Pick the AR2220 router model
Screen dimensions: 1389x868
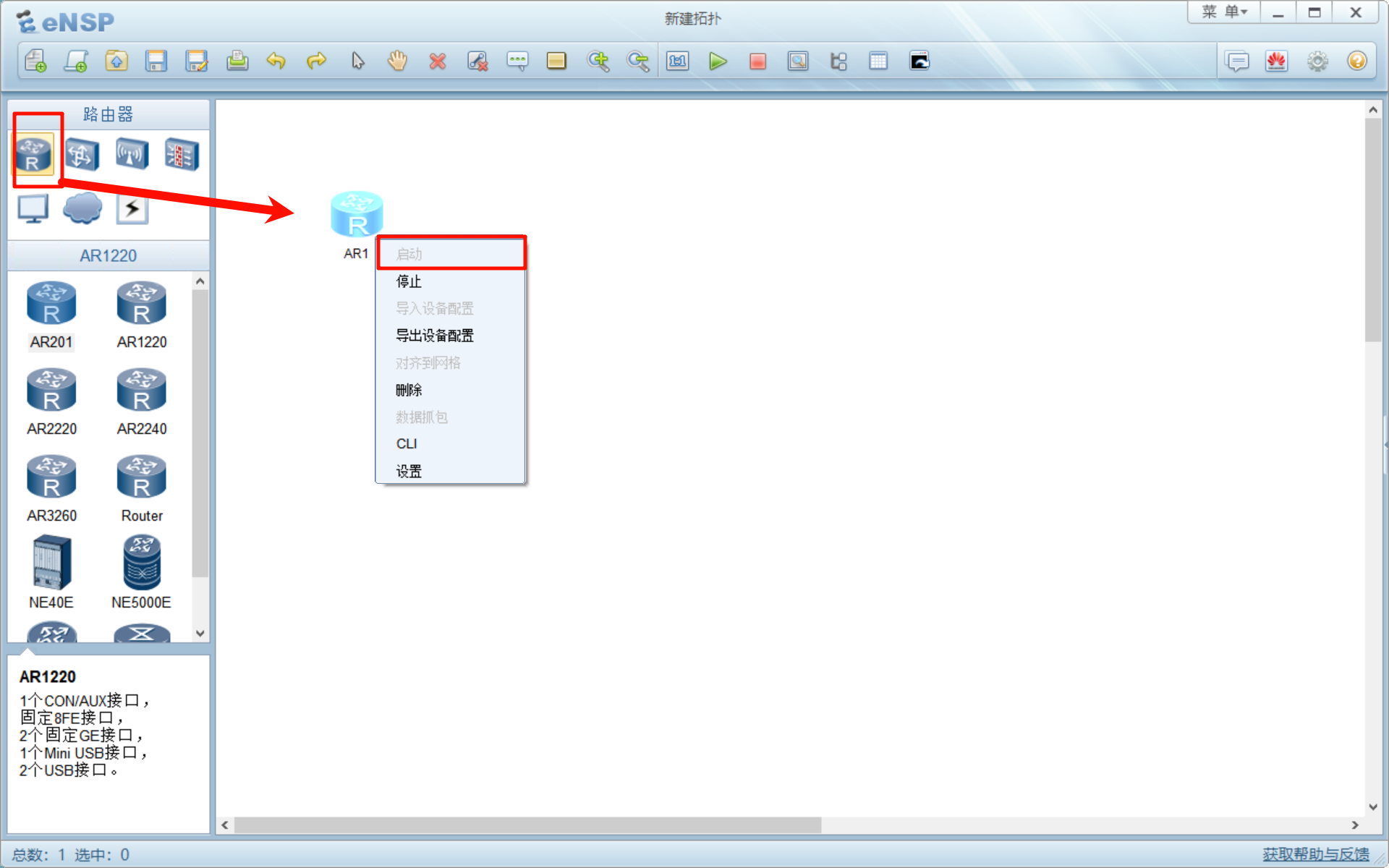51,402
